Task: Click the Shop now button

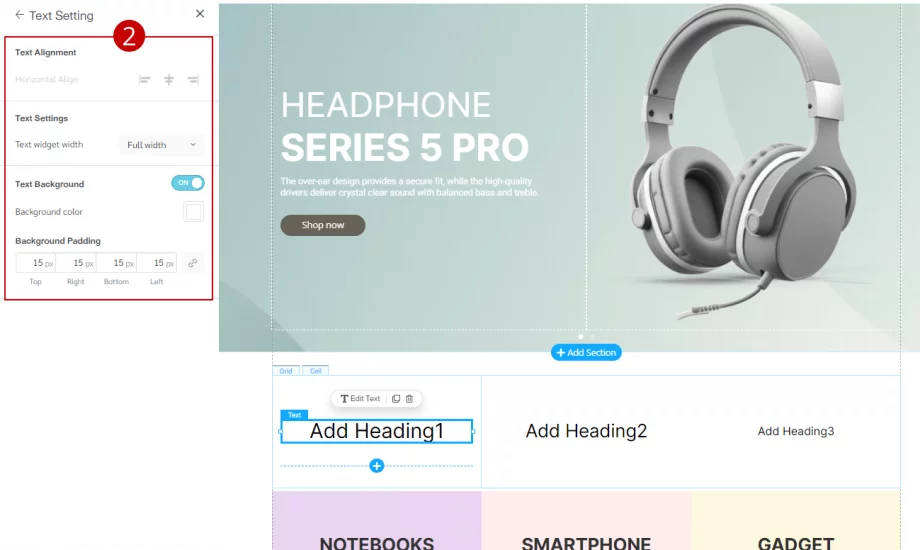Action: point(323,225)
